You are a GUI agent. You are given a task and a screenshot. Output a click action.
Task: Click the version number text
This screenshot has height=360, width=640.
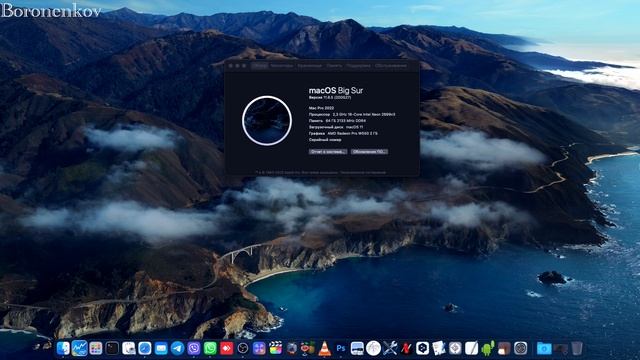tap(330, 98)
